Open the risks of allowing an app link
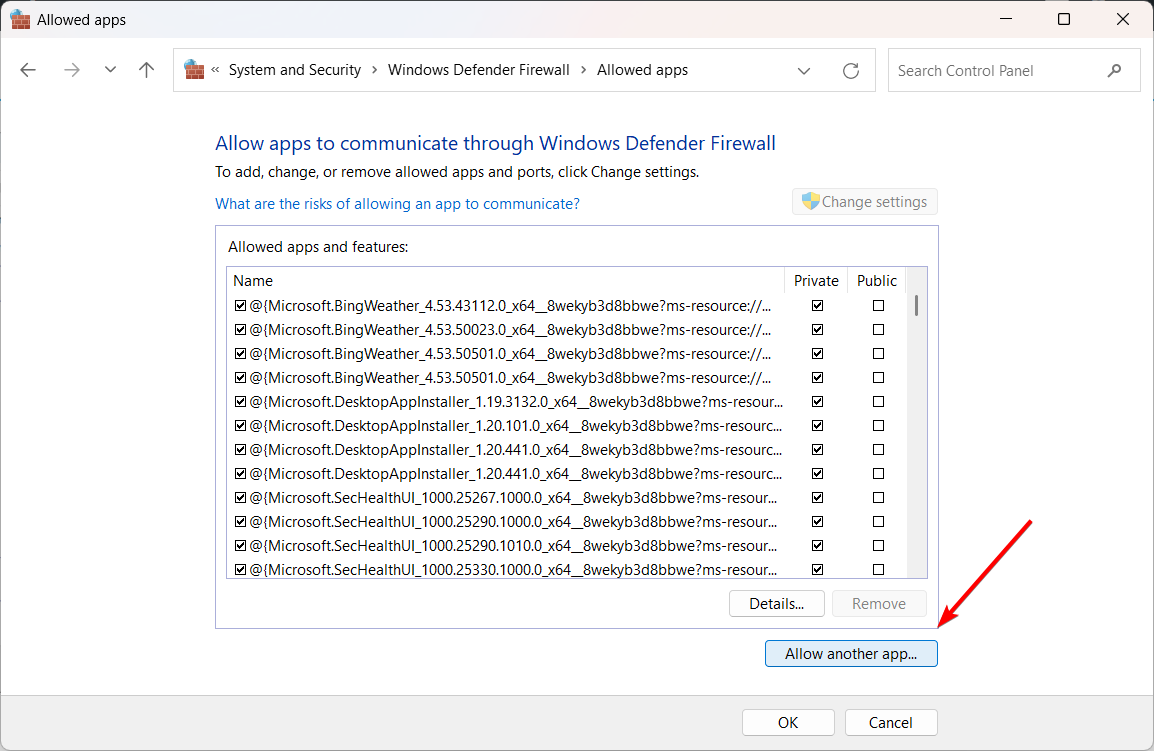This screenshot has height=751, width=1154. [x=397, y=203]
